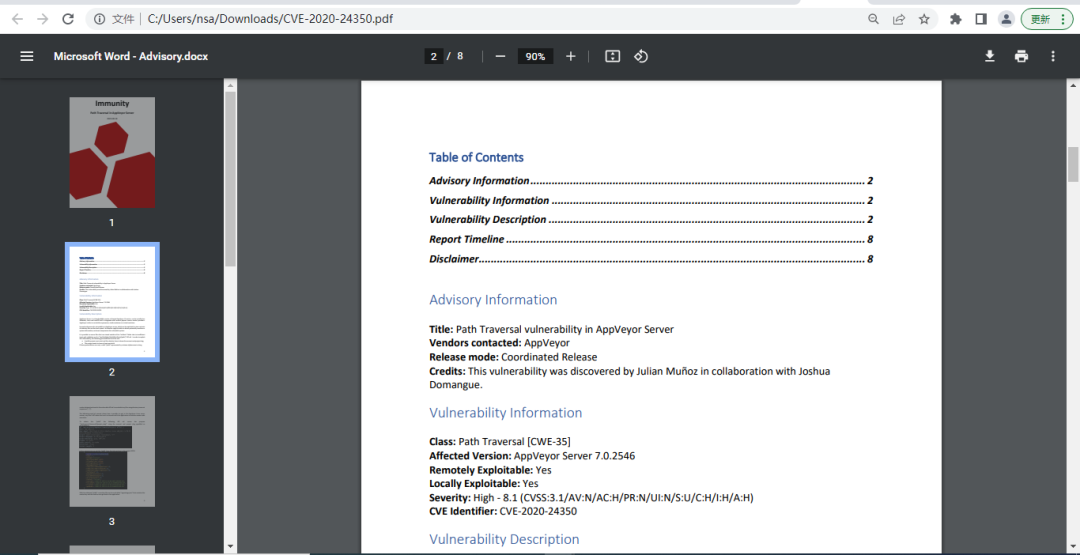
Task: Click the thumbnail sidebar scrollbar thumb
Action: (230, 178)
